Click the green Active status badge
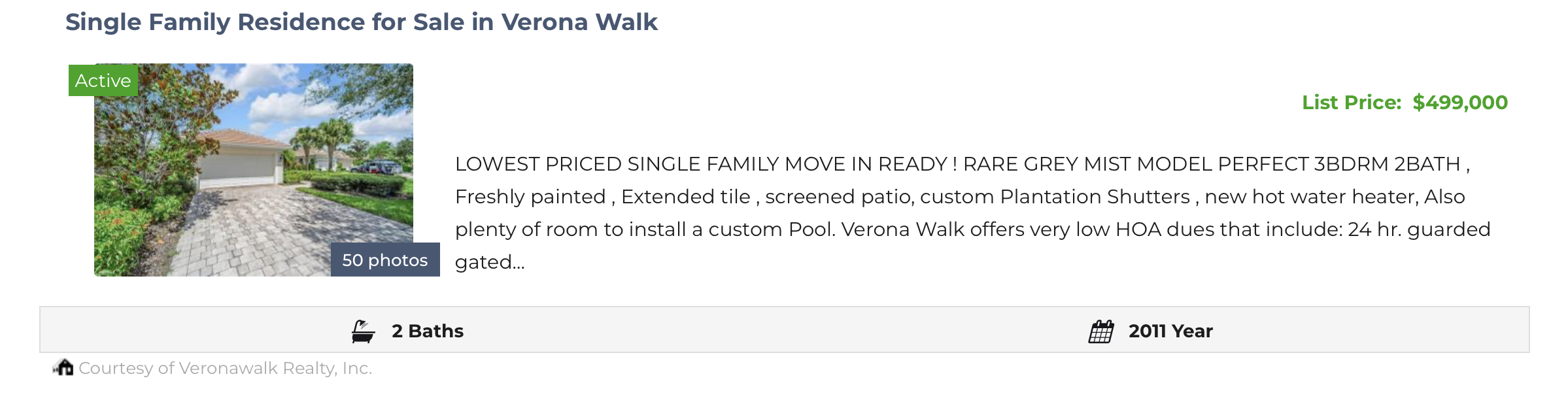1568x404 pixels. pos(103,80)
